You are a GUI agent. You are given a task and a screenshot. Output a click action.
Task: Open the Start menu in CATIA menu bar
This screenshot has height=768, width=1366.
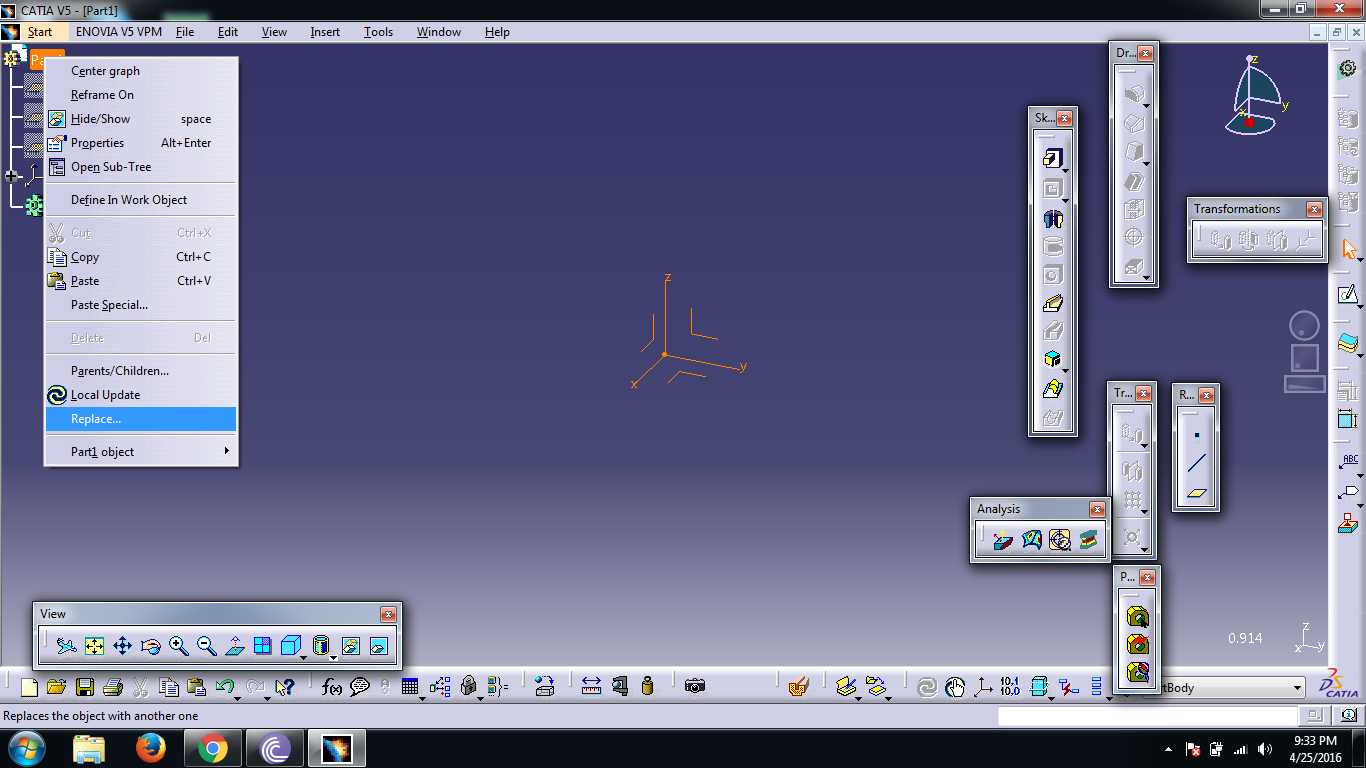click(40, 32)
